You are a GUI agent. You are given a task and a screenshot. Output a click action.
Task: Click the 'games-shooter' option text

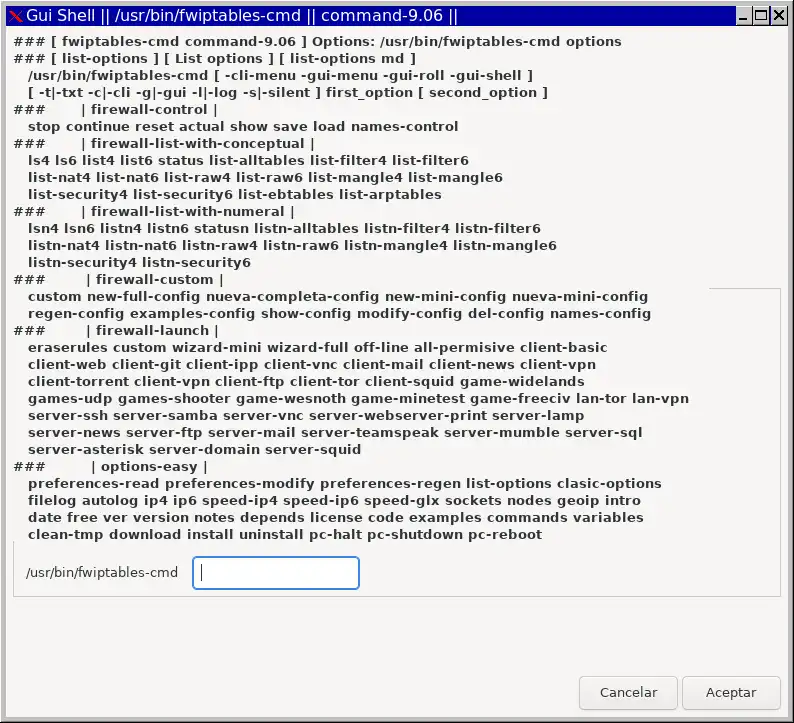click(x=174, y=399)
